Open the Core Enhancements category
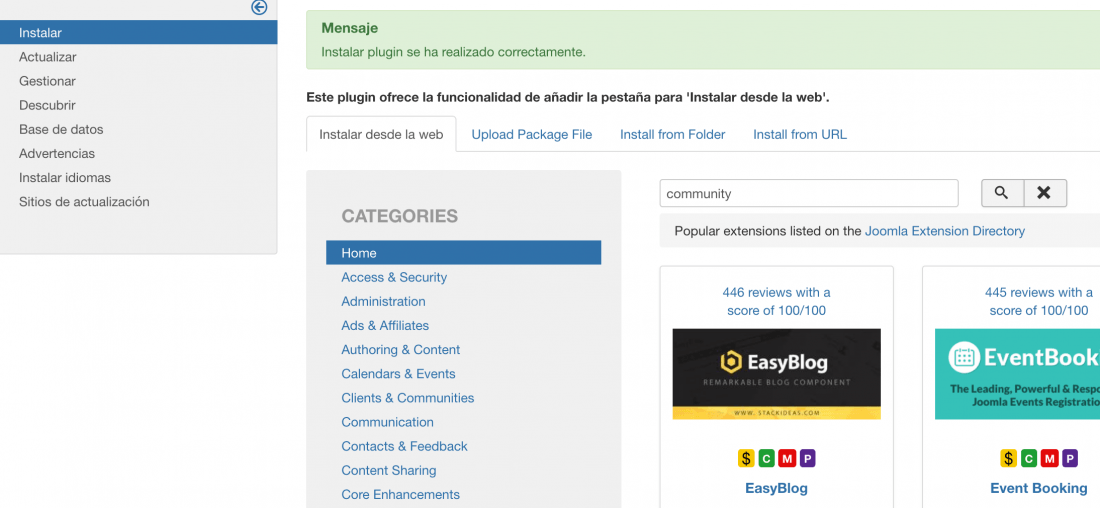 [x=401, y=495]
